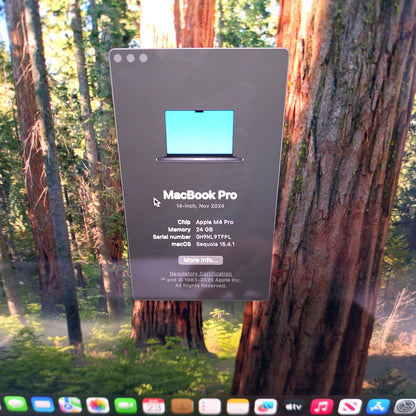Click the More Info... button
Image resolution: width=416 pixels, height=416 pixels.
pyautogui.click(x=201, y=260)
